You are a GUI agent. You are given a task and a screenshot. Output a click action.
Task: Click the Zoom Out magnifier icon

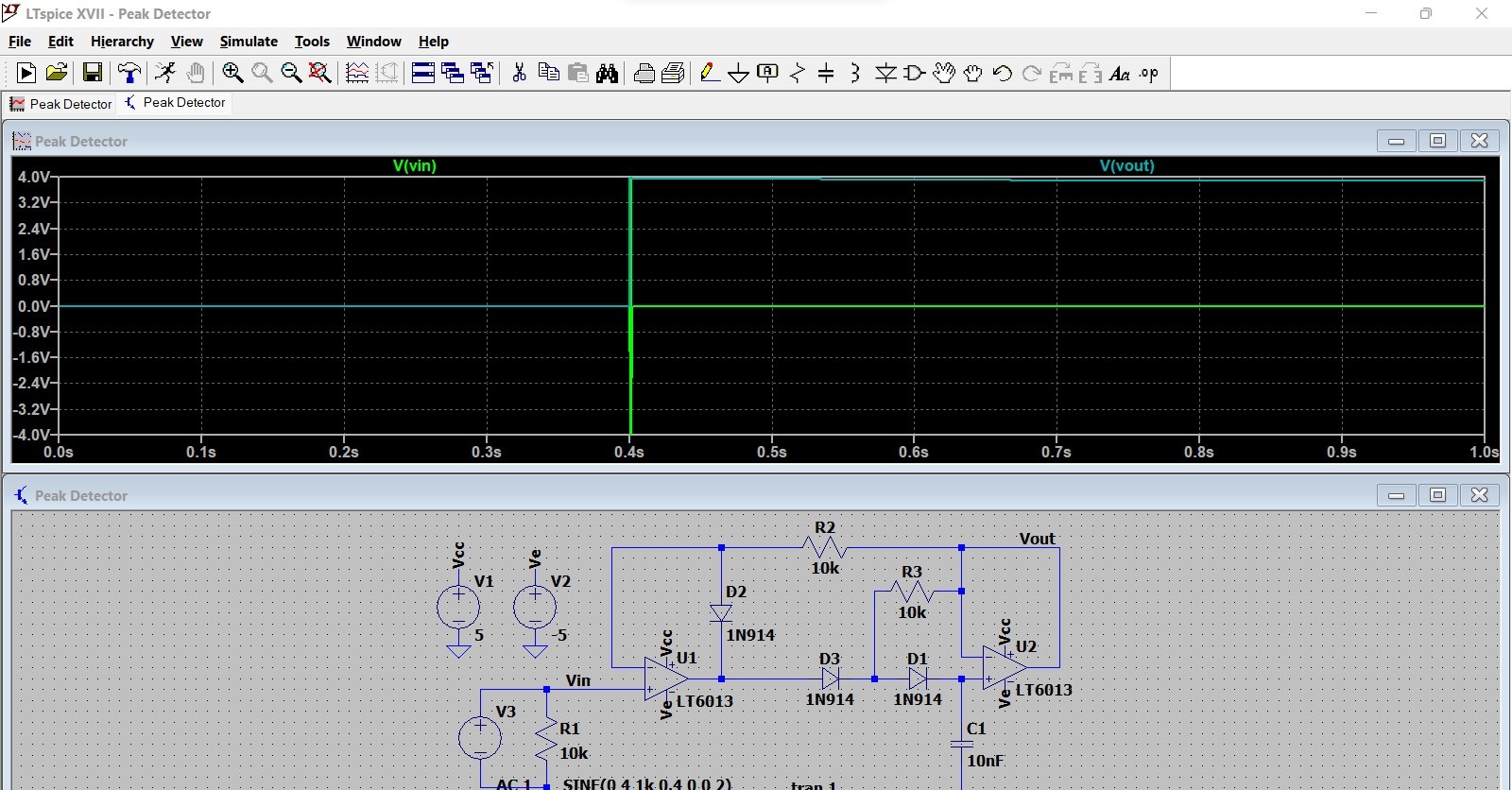291,73
